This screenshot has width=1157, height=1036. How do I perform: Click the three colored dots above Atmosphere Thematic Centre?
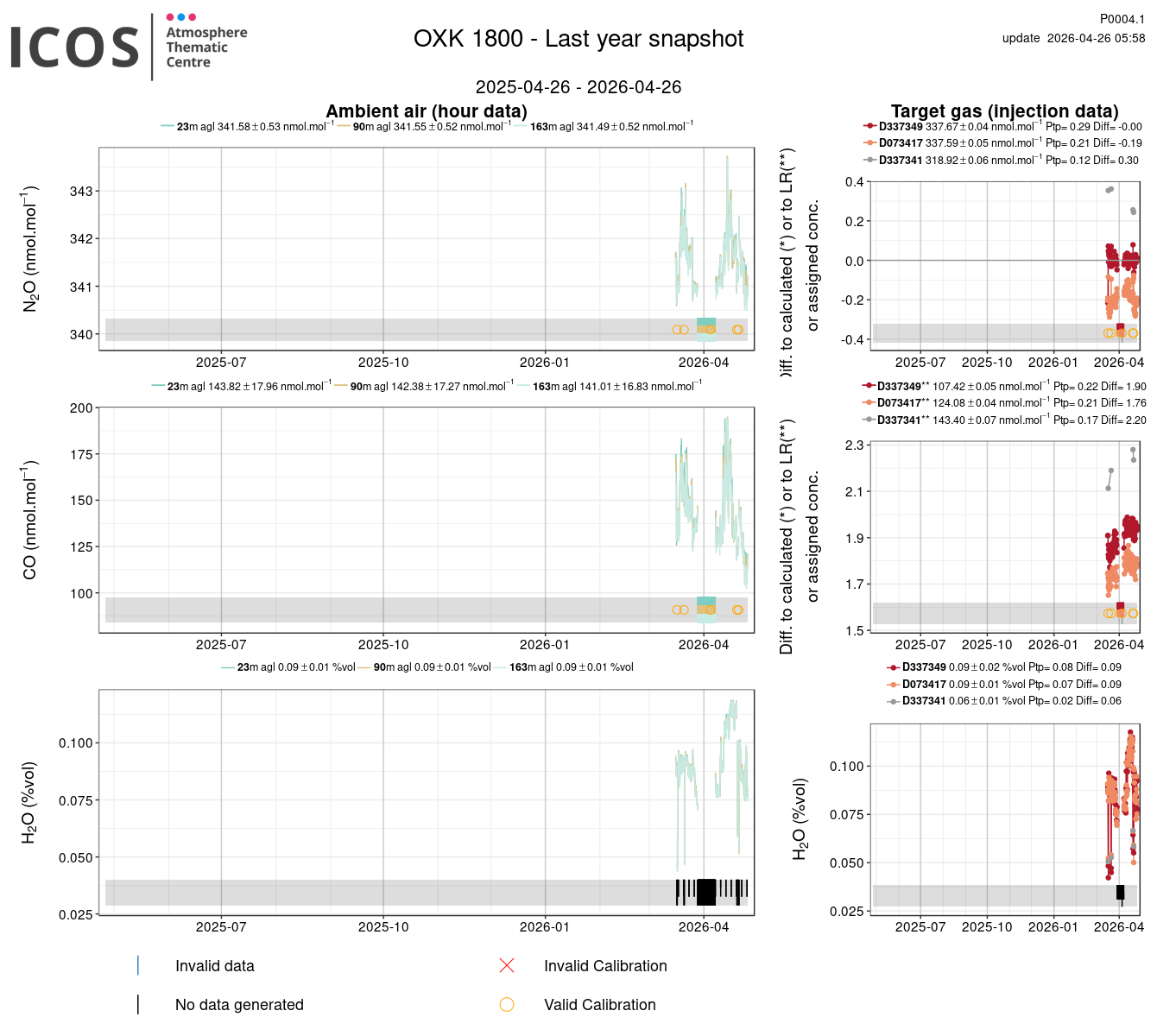point(180,17)
